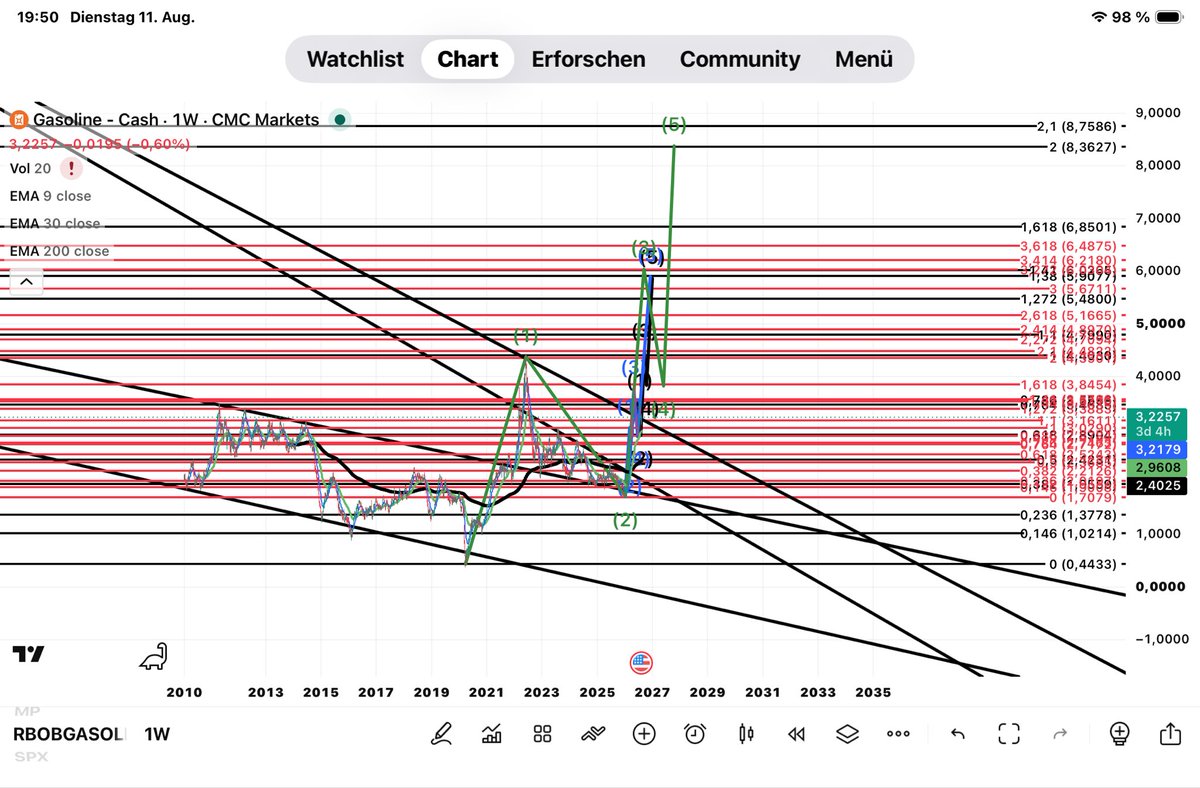The width and height of the screenshot is (1200, 788).
Task: Toggle fullscreen chart mode icon
Action: (x=1009, y=734)
